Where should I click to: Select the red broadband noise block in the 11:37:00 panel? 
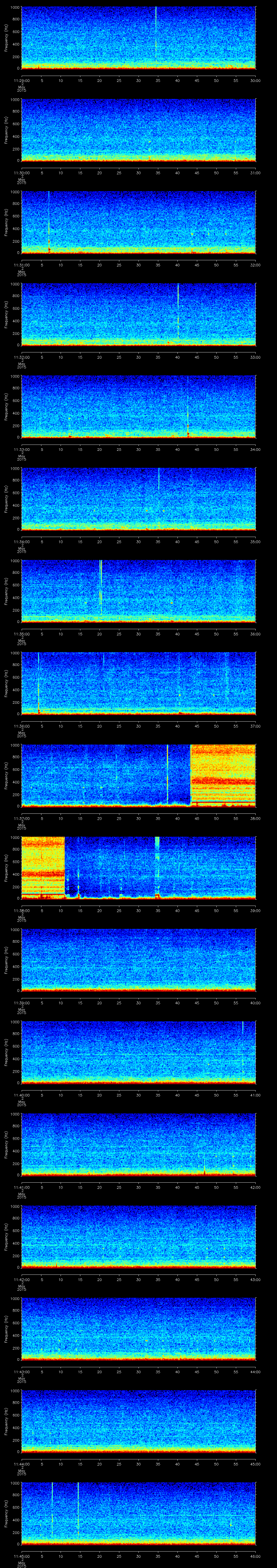[x=223, y=774]
